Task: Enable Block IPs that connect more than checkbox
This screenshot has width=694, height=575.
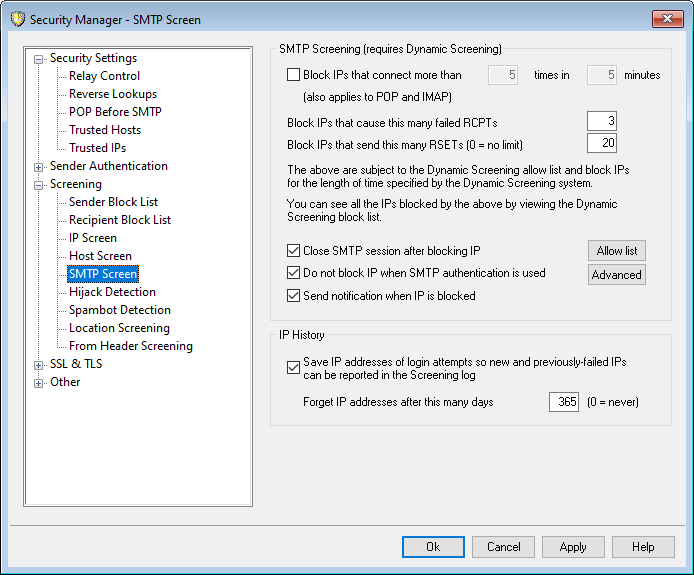Action: click(293, 75)
